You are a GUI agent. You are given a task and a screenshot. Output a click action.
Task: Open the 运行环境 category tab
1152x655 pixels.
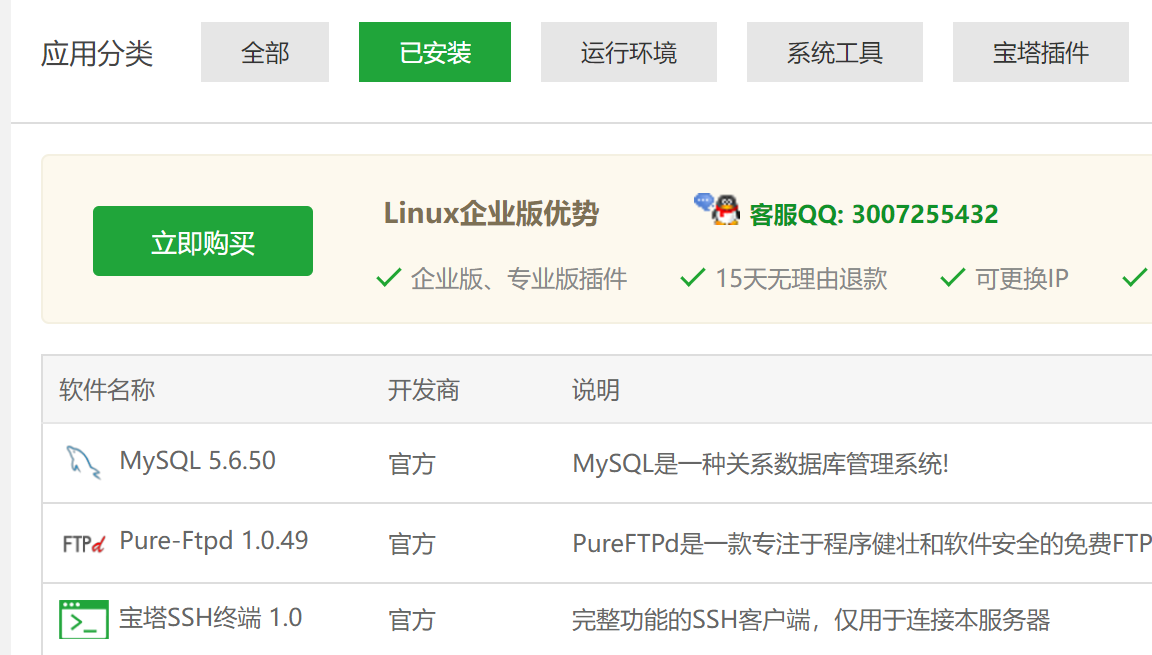pyautogui.click(x=629, y=52)
